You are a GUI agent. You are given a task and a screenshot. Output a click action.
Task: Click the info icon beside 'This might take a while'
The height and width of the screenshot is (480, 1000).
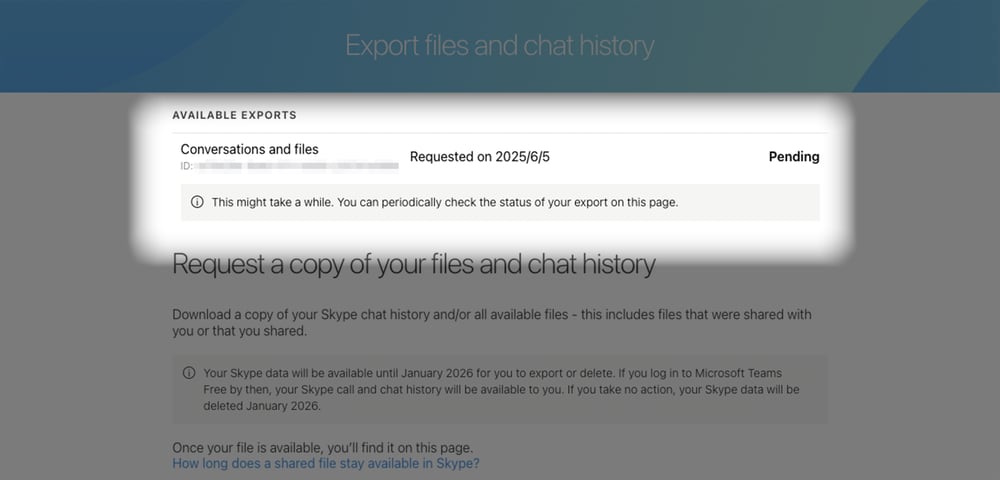(197, 202)
